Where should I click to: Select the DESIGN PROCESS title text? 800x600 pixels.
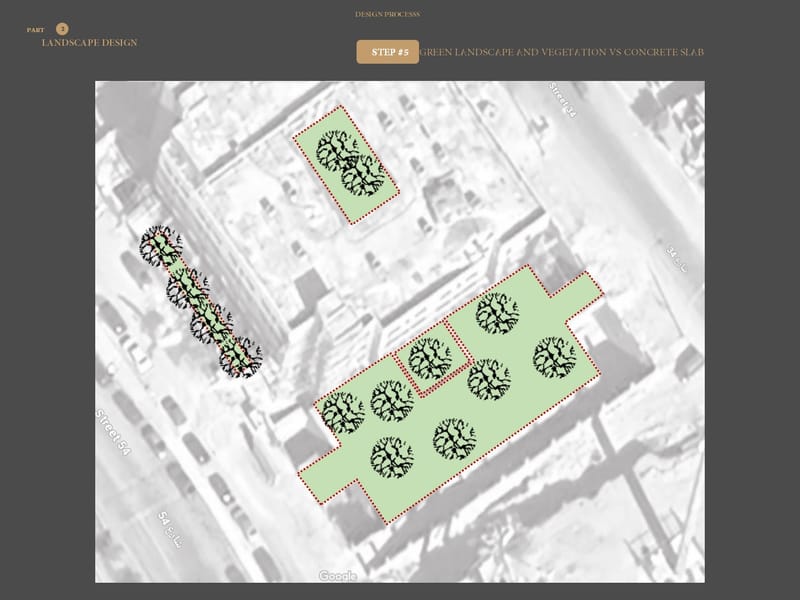387,15
